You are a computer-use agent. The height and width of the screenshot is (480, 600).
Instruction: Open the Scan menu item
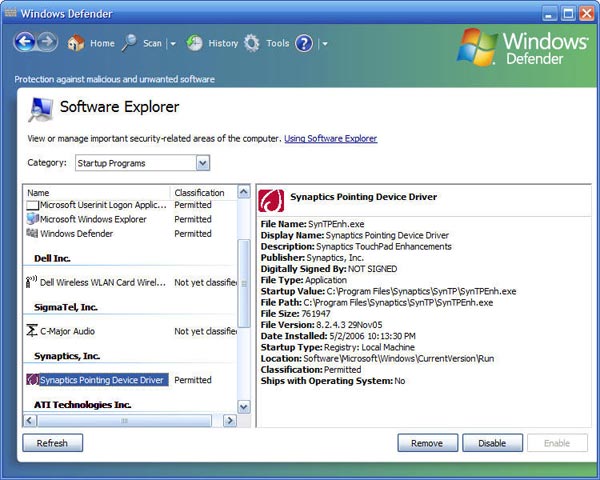point(152,43)
